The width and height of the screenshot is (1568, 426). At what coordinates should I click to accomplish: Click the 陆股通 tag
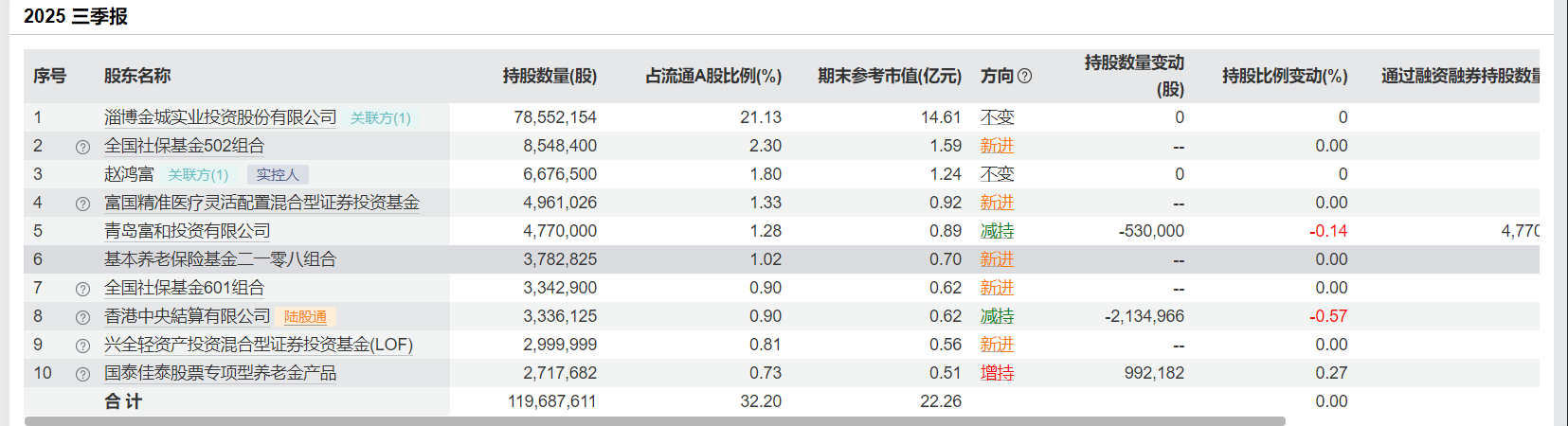306,317
